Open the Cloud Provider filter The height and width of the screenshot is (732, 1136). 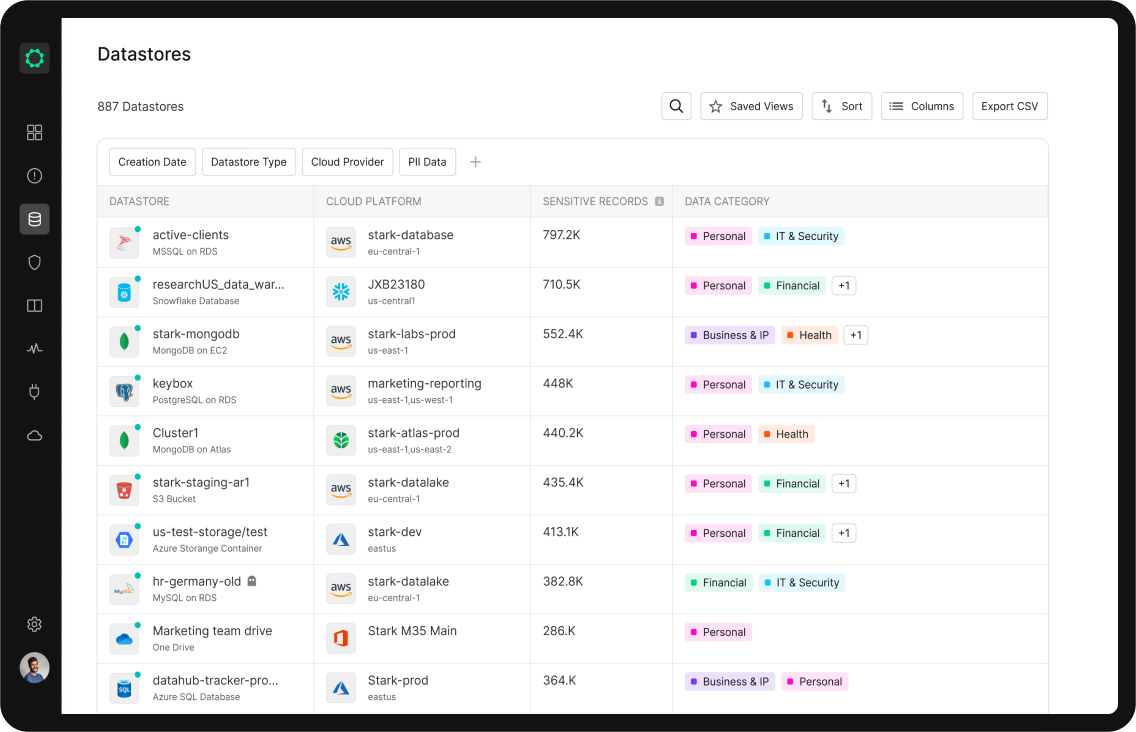point(347,161)
